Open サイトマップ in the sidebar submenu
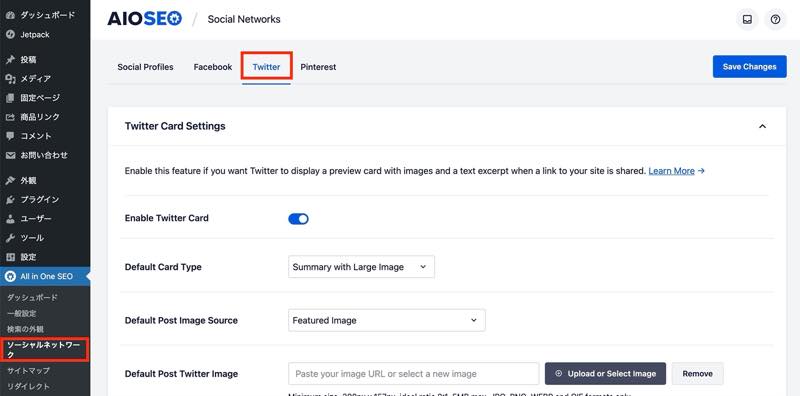Screen dimensions: 800x396 pyautogui.click(x=29, y=370)
